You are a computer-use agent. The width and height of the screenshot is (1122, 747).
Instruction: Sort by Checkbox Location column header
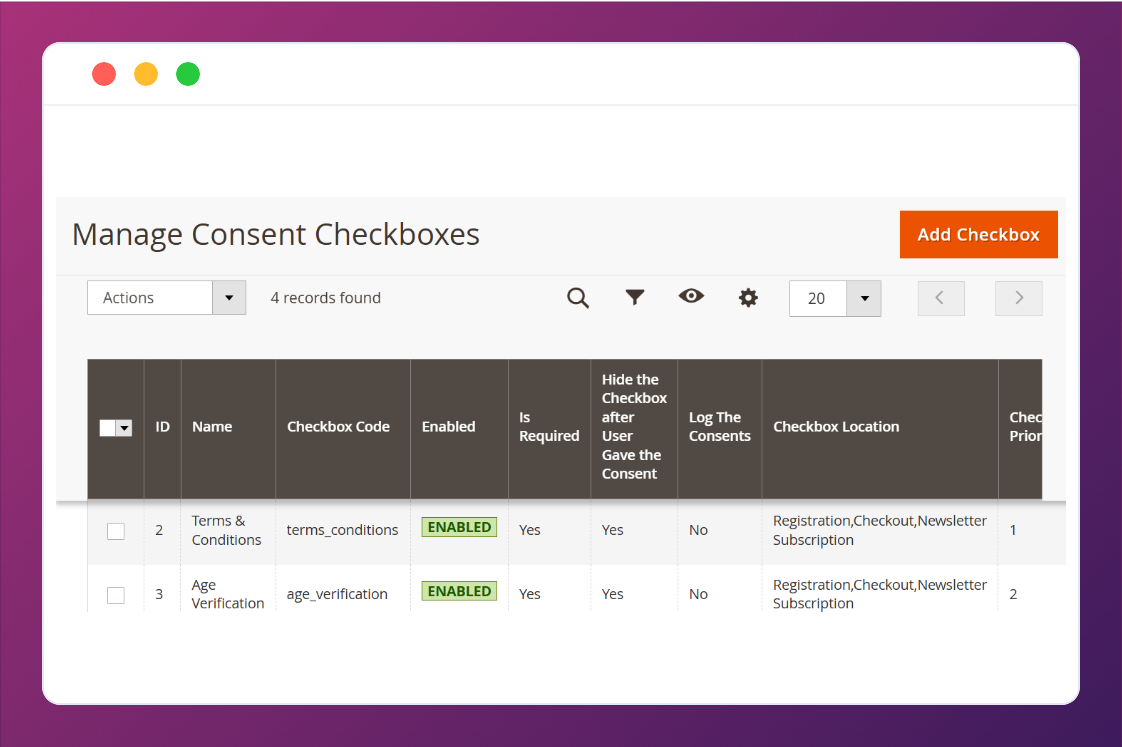[880, 427]
